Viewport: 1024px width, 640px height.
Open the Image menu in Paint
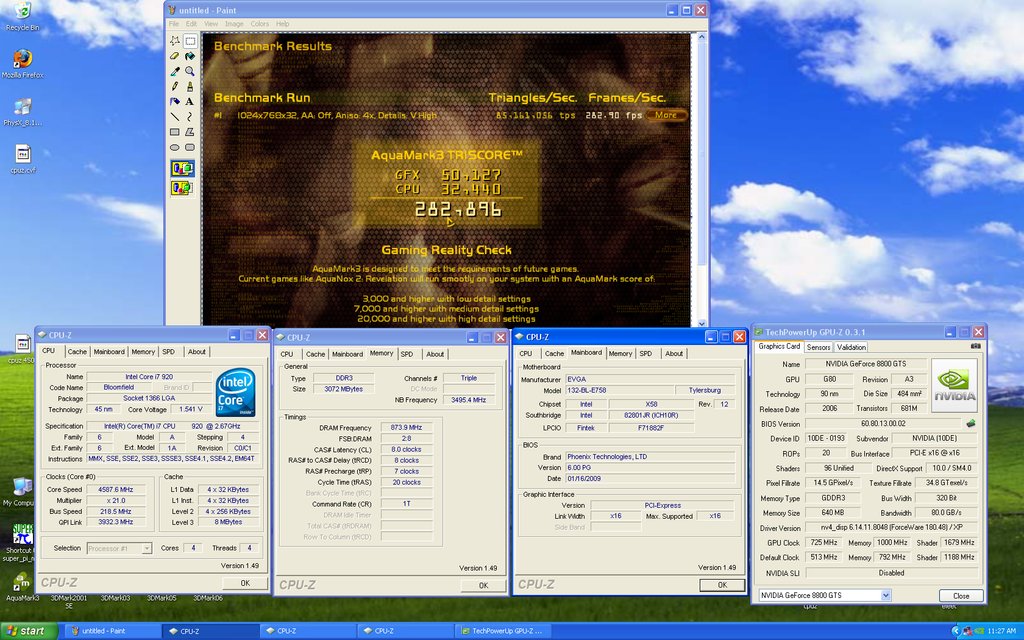[x=234, y=24]
